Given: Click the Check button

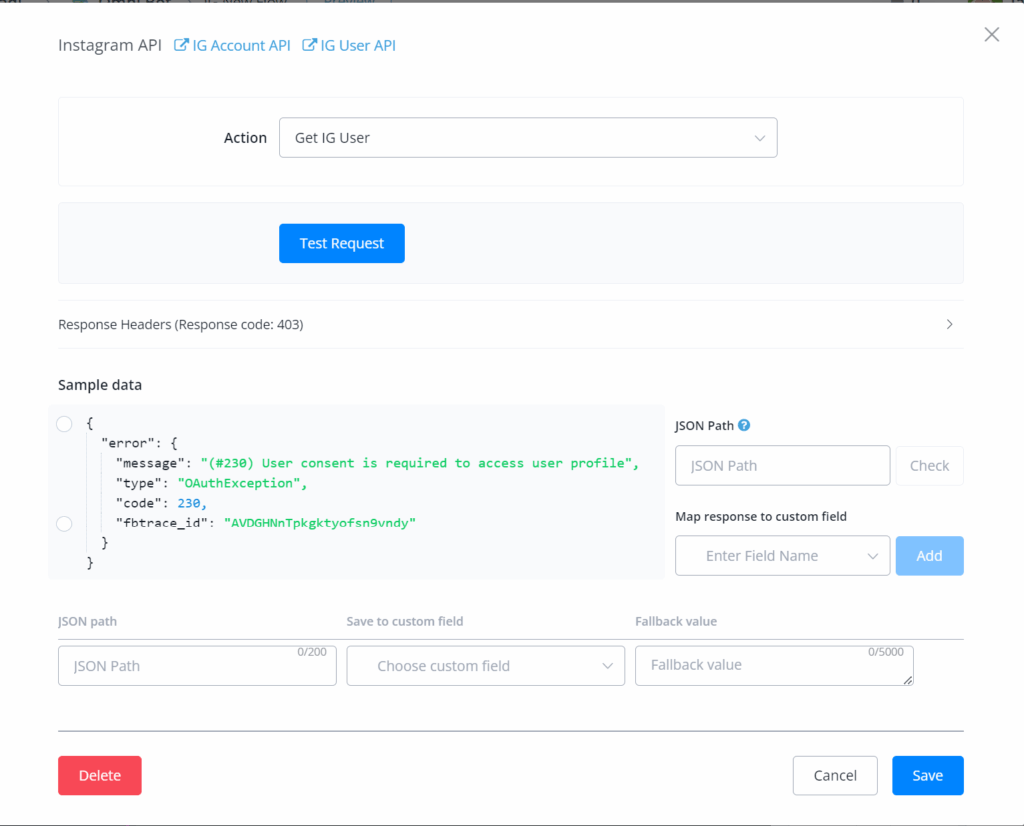Looking at the screenshot, I should (x=929, y=466).
